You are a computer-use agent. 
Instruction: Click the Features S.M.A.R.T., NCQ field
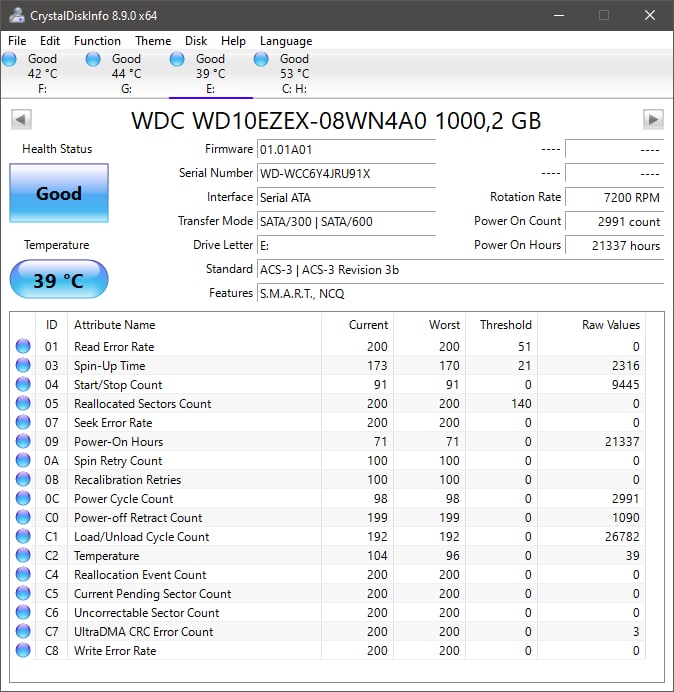(x=460, y=293)
